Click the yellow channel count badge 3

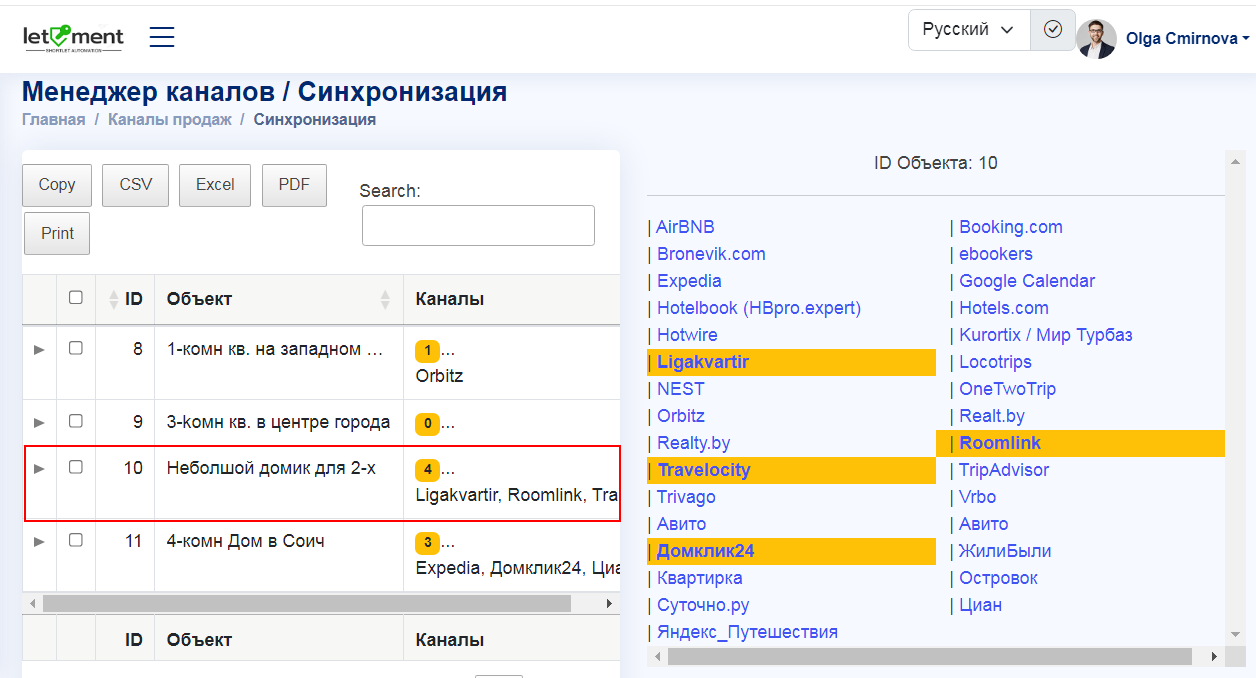point(427,543)
